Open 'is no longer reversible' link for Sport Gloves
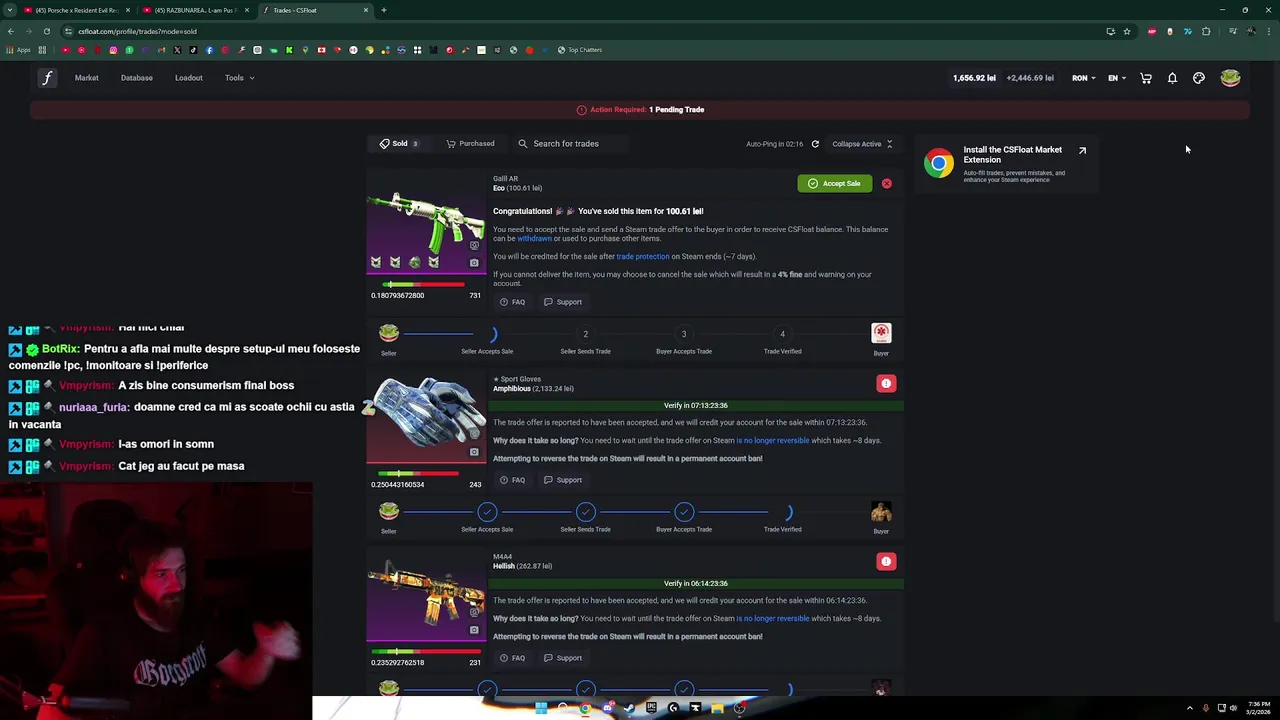 [x=773, y=441]
